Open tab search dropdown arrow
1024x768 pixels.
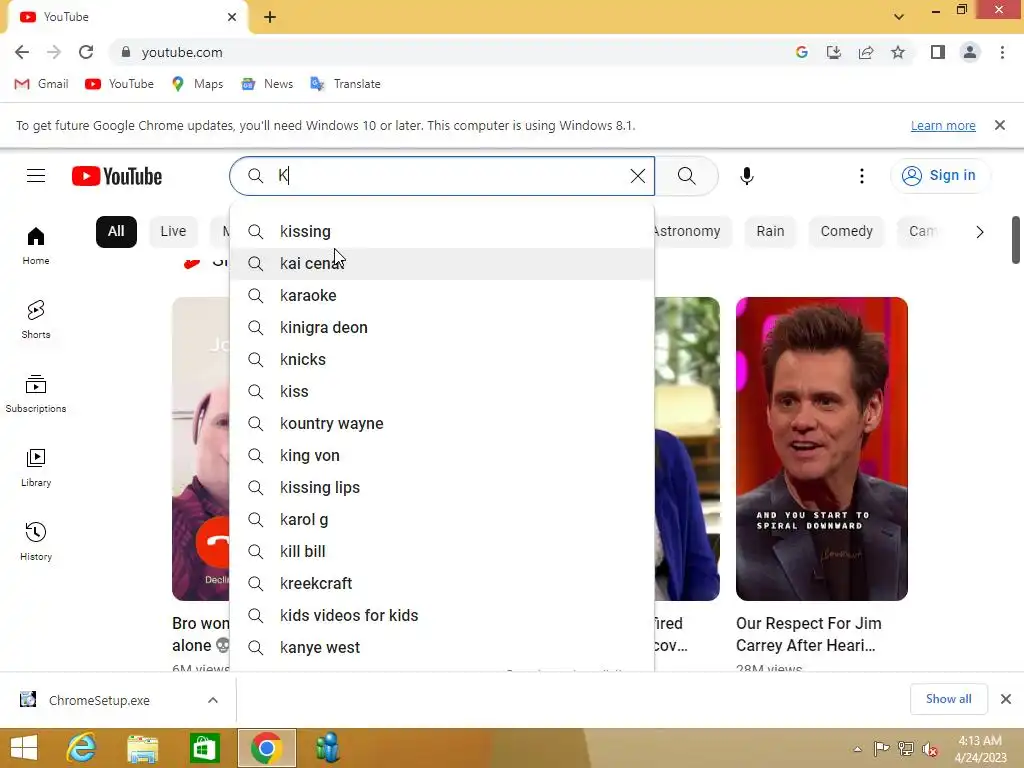pyautogui.click(x=899, y=17)
